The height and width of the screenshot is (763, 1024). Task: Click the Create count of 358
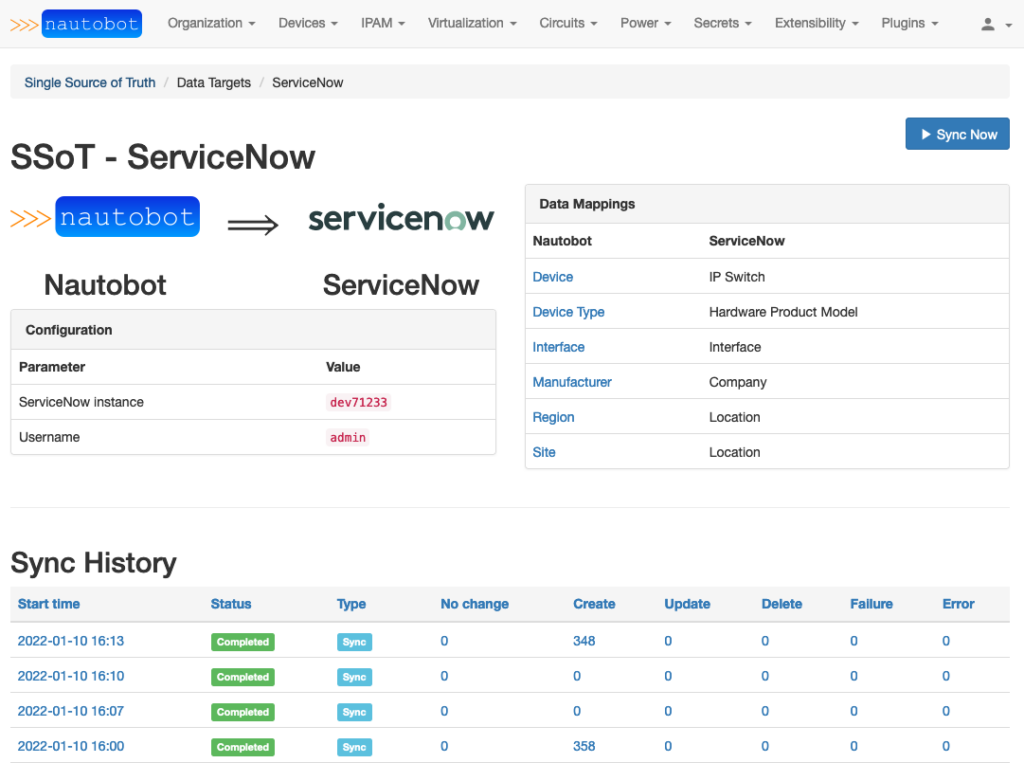click(584, 746)
